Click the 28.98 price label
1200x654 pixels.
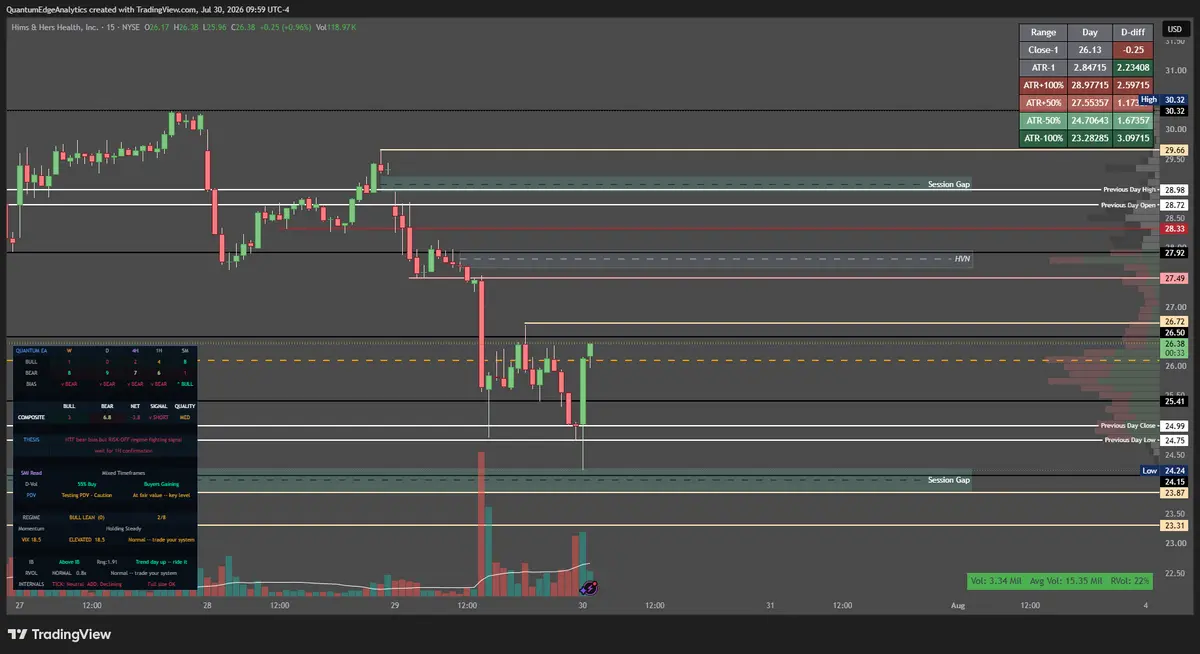tap(1174, 189)
